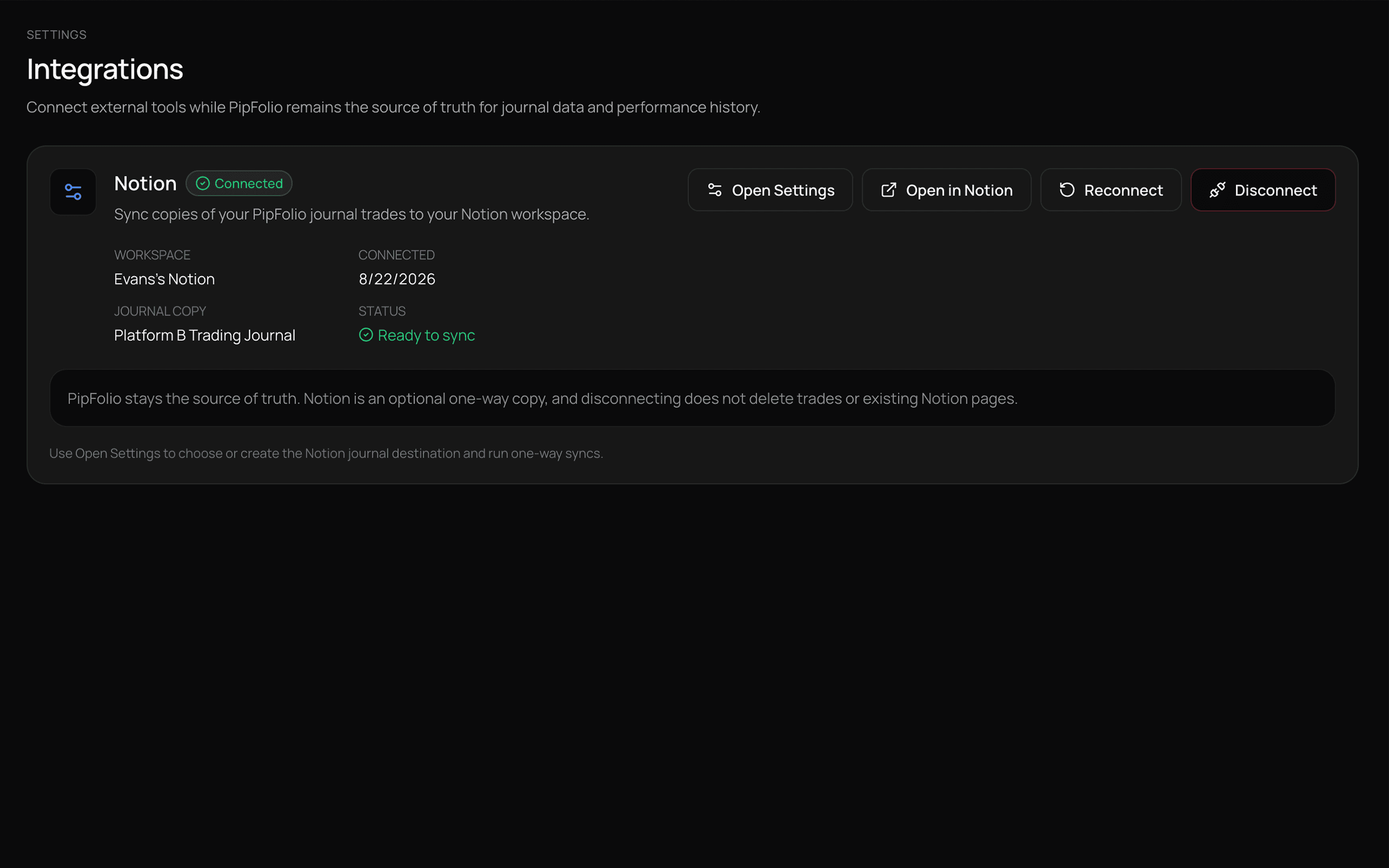Click the 'Sync copies of your PipFolio journal' description
The image size is (1389, 868).
(x=352, y=214)
